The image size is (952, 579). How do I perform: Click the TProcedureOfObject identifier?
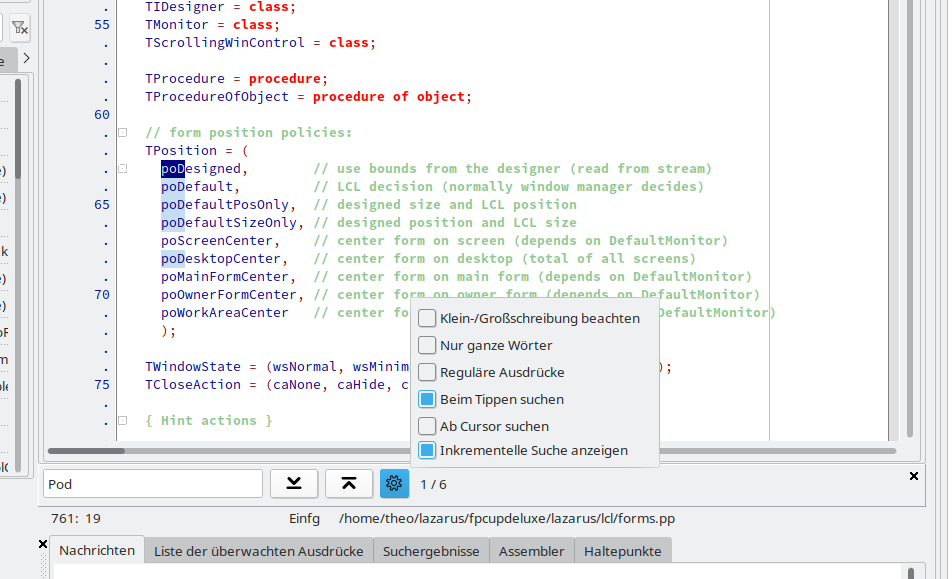(x=217, y=96)
